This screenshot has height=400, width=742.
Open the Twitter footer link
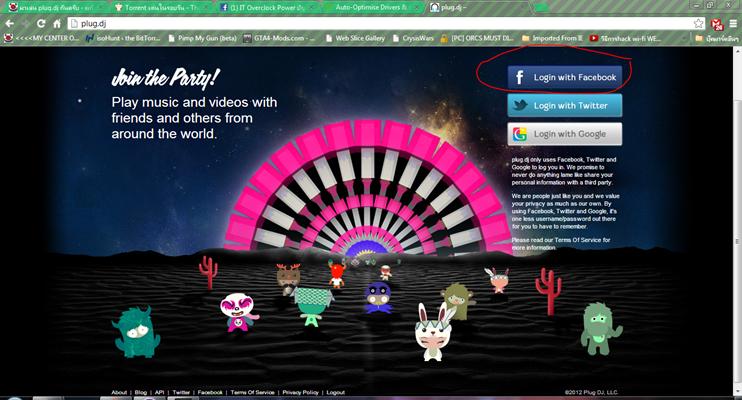pyautogui.click(x=181, y=392)
